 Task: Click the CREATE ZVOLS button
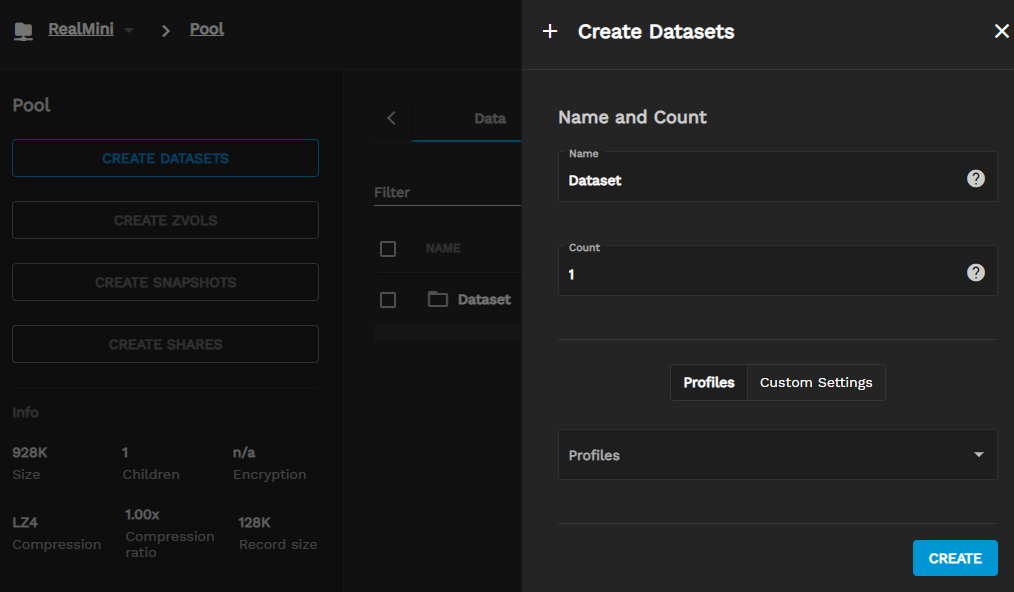tap(165, 220)
